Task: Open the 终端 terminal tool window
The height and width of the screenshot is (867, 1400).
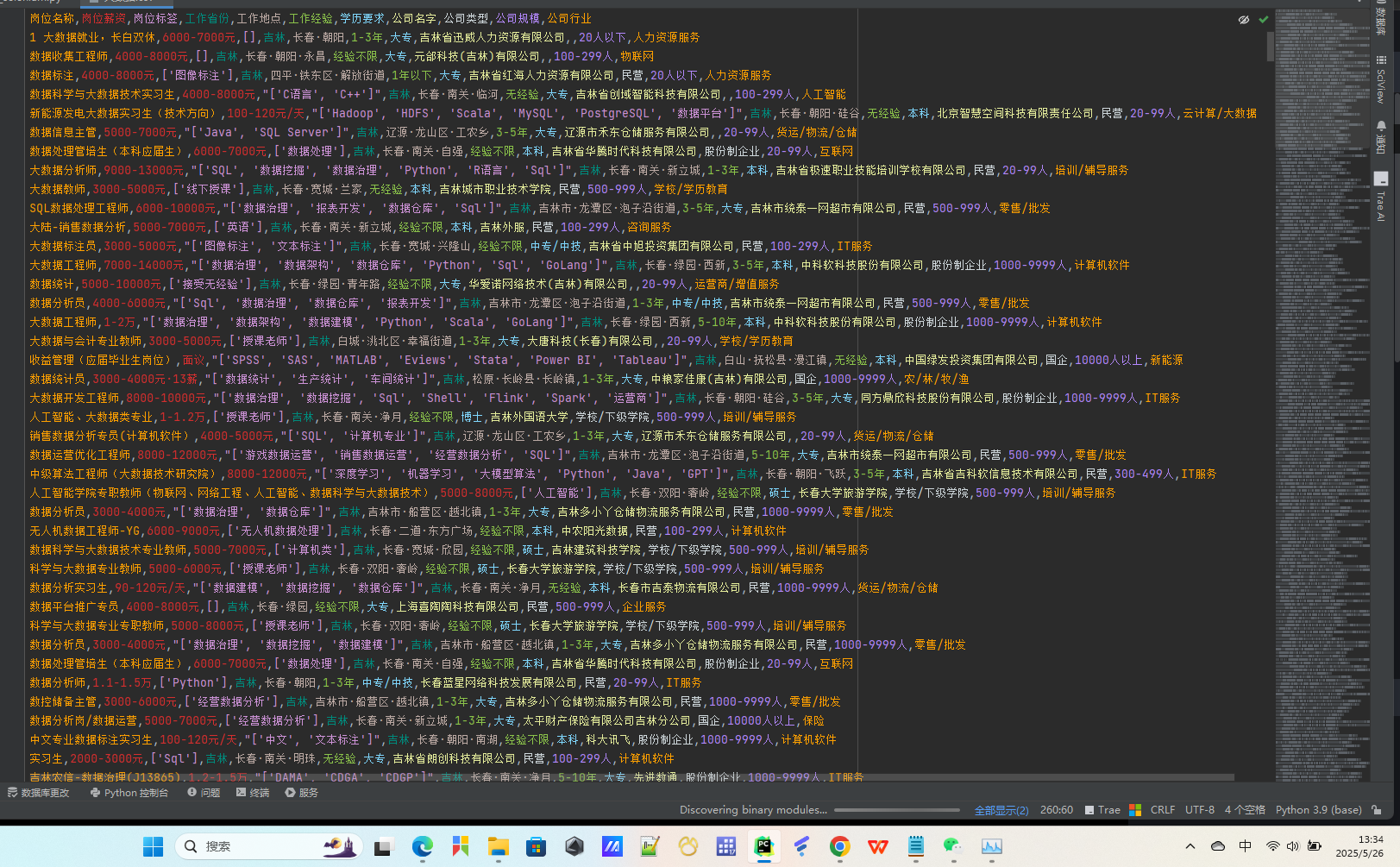Action: point(253,793)
